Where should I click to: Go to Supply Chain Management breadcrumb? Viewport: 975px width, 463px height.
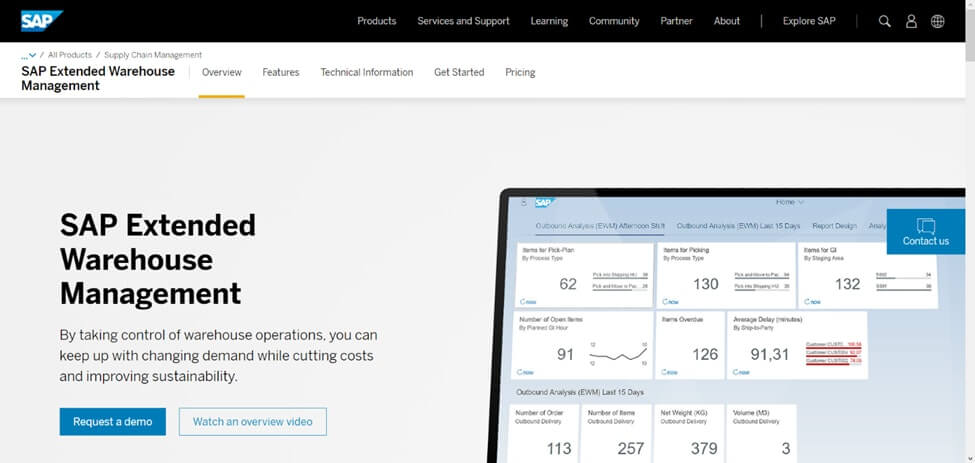[153, 55]
